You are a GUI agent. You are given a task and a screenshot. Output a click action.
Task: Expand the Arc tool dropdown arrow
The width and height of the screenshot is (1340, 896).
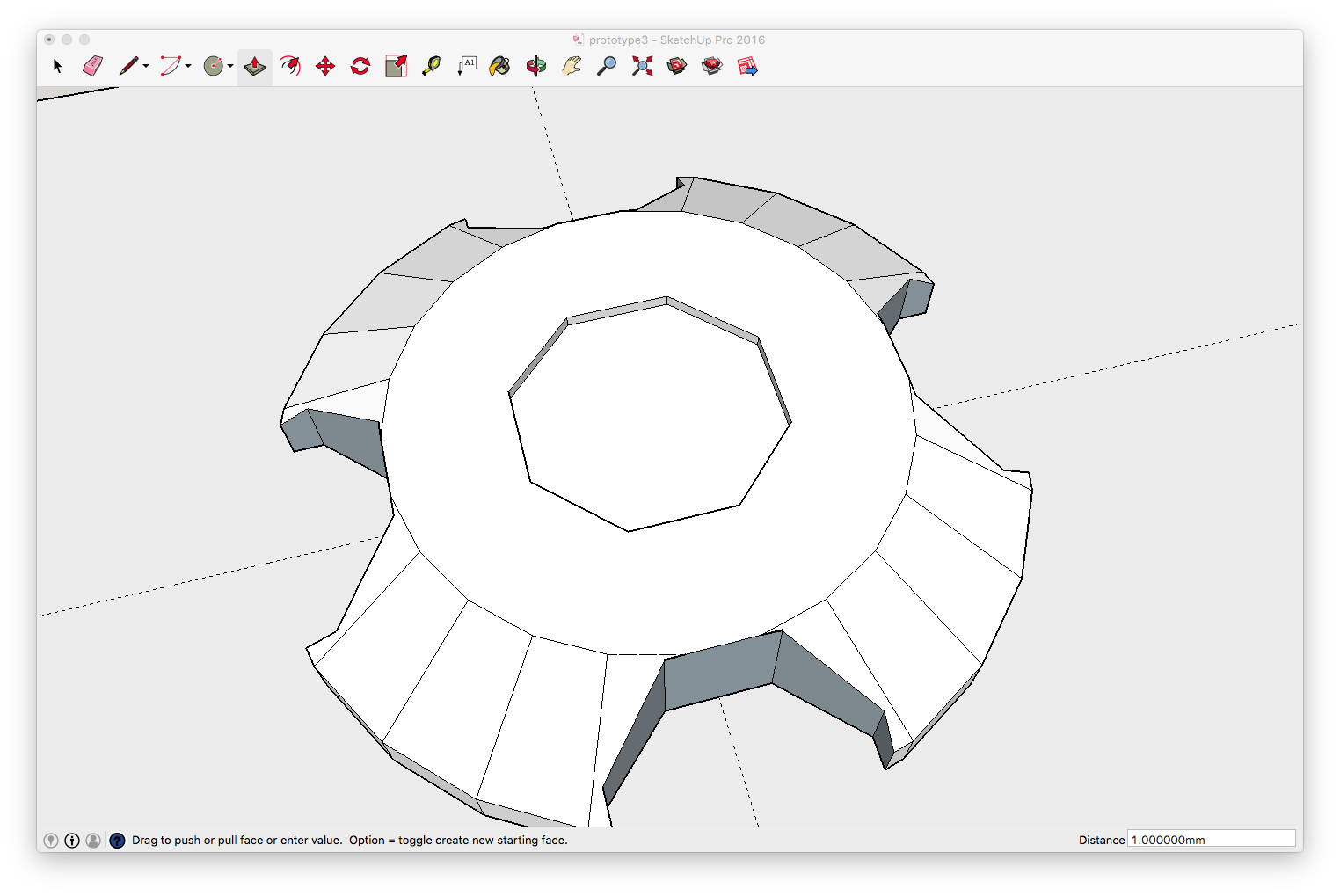tap(188, 66)
